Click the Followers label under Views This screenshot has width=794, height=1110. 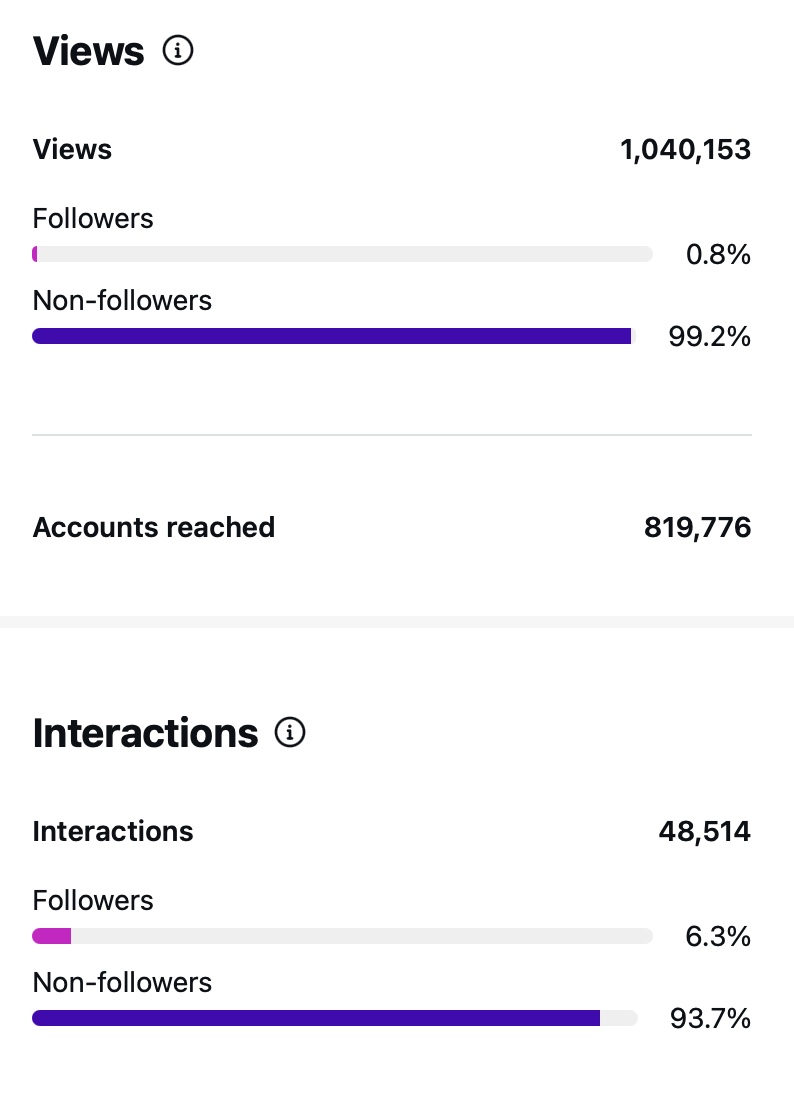tap(93, 218)
